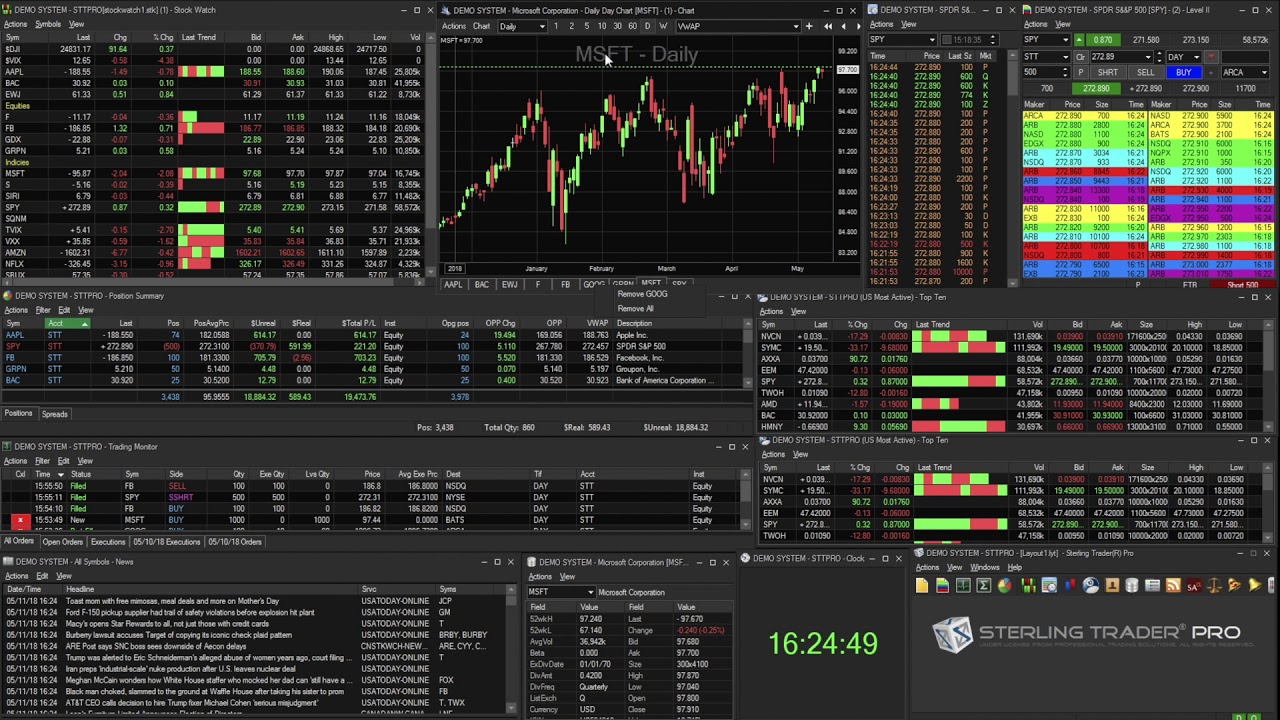This screenshot has height=720, width=1280.
Task: Click the AAPL green-red last trend bar
Action: coord(200,72)
